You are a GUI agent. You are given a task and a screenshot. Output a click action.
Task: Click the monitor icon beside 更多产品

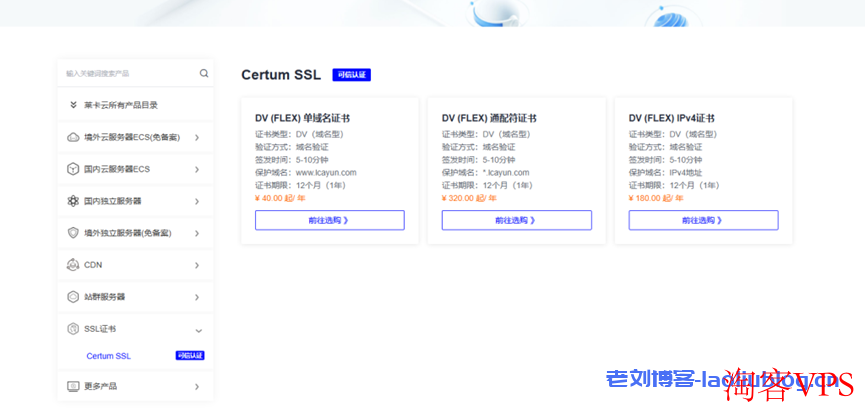[x=73, y=386]
